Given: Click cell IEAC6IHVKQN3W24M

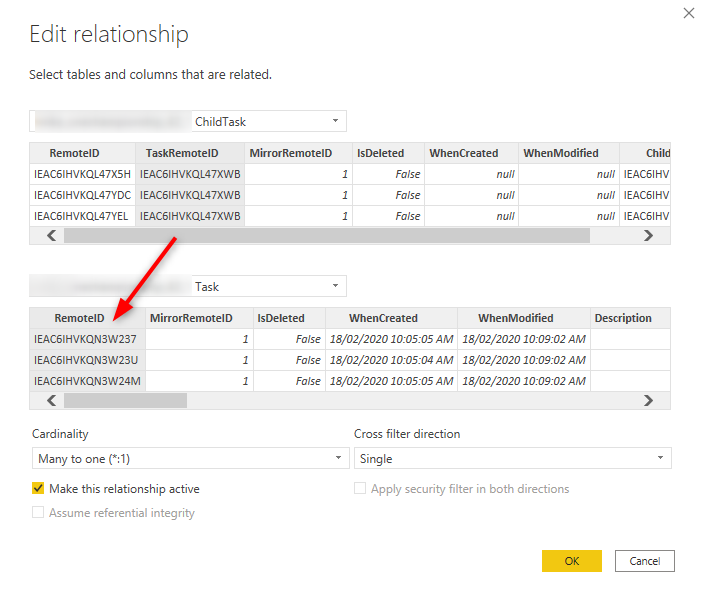Looking at the screenshot, I should [88, 381].
